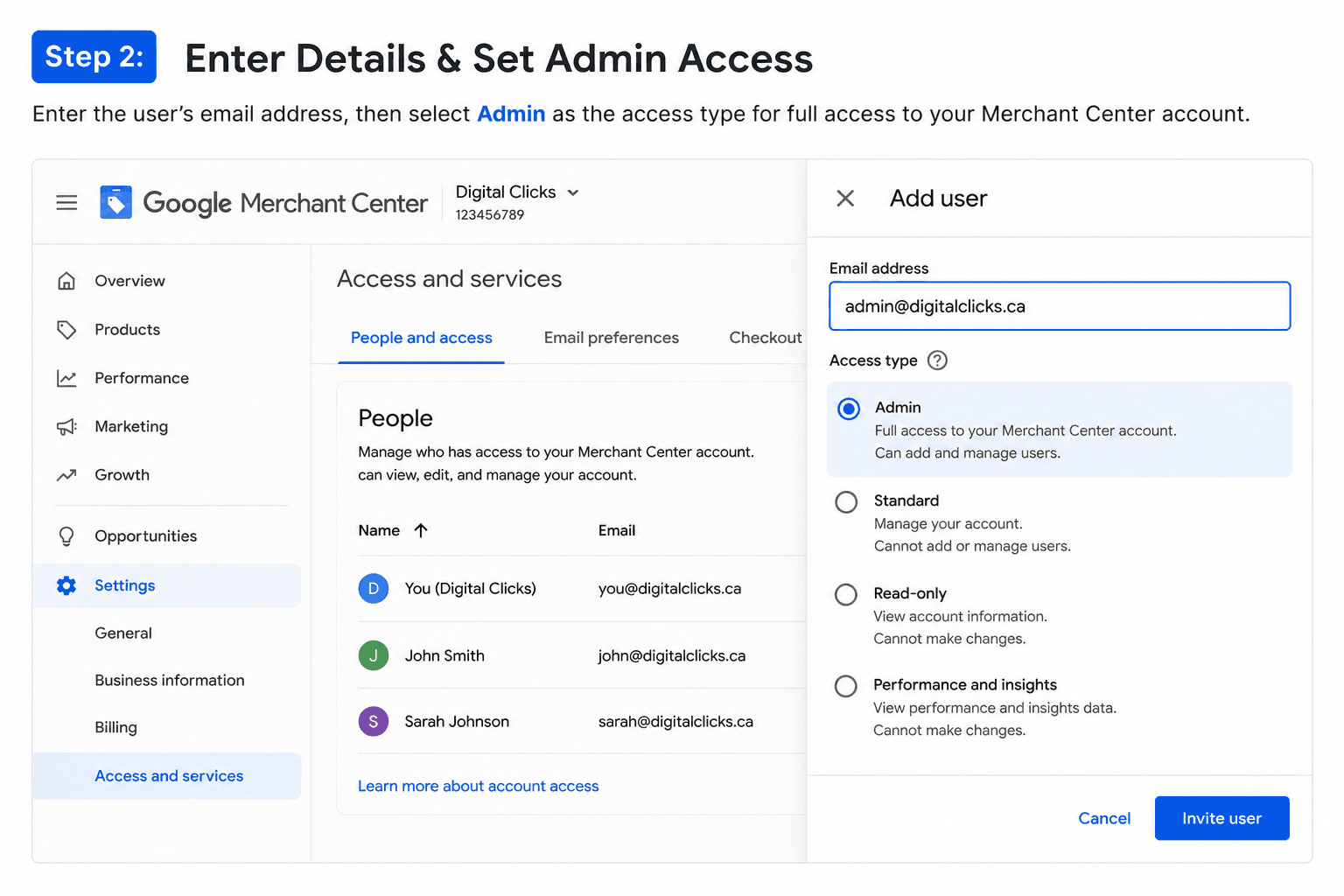The height and width of the screenshot is (896, 1344).
Task: Open Settings in the sidebar
Action: tap(166, 585)
